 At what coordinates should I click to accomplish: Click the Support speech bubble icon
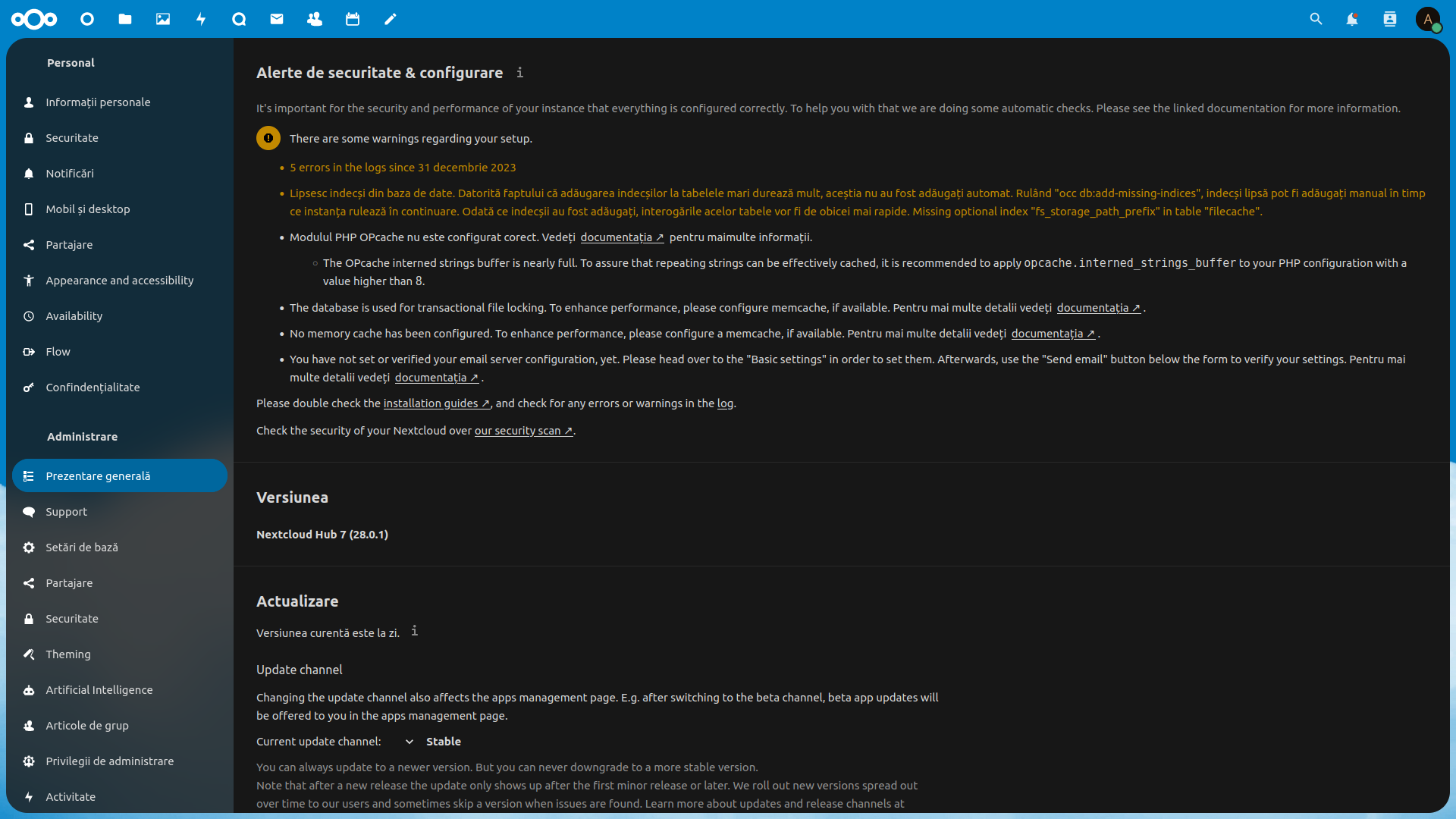pos(29,512)
